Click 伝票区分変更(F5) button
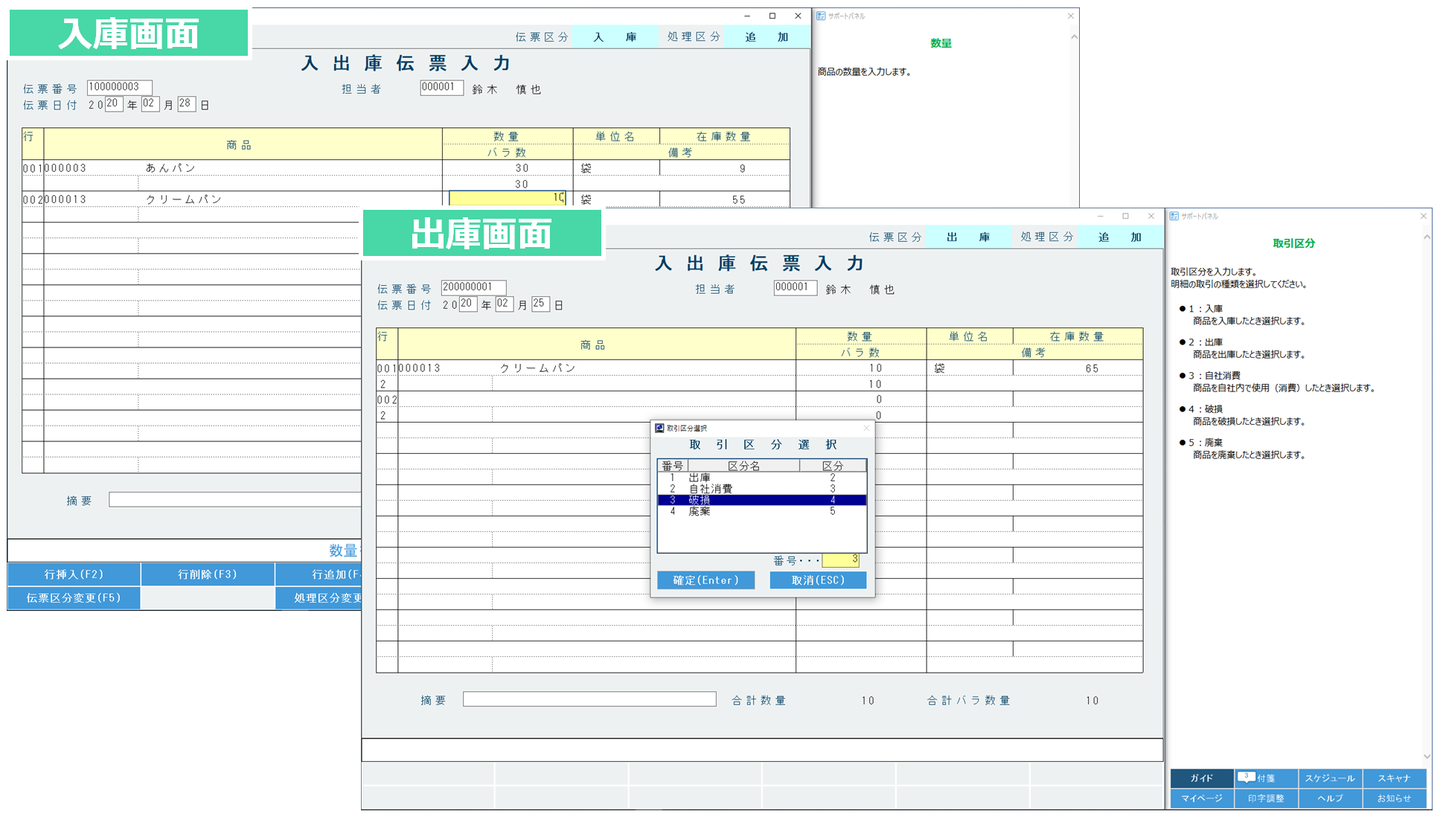 (74, 598)
